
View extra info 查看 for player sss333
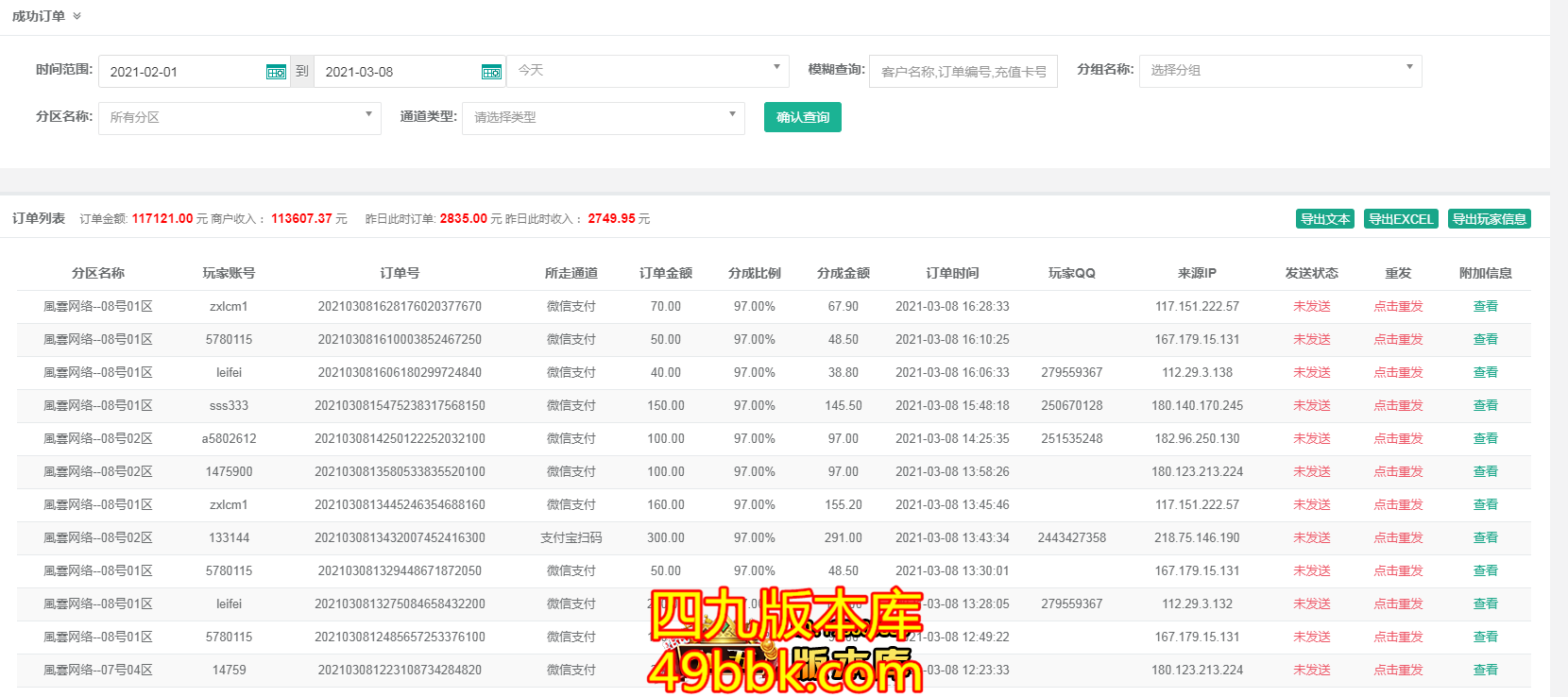pyautogui.click(x=1485, y=406)
